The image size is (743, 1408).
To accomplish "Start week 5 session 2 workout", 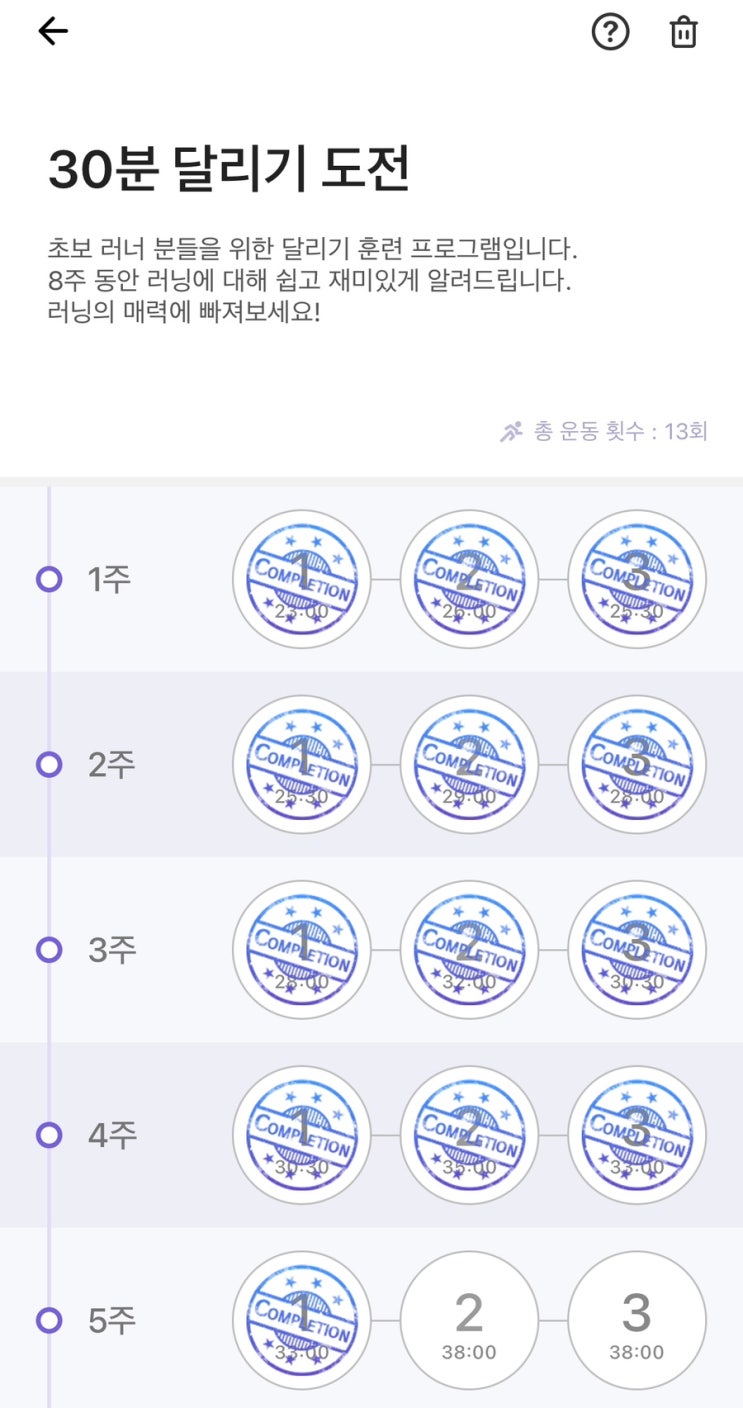I will (x=469, y=1320).
